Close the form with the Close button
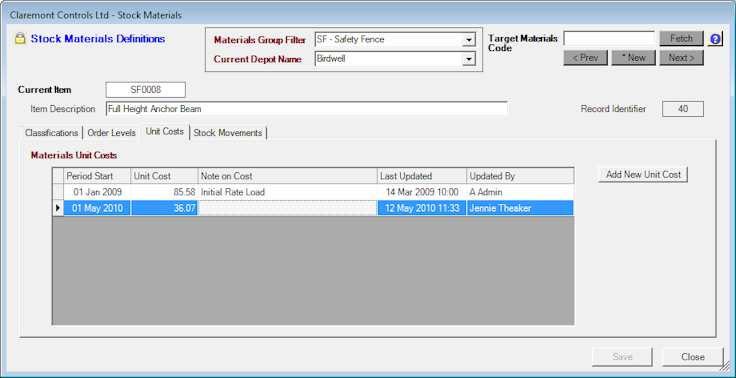736x378 pixels. tap(693, 357)
